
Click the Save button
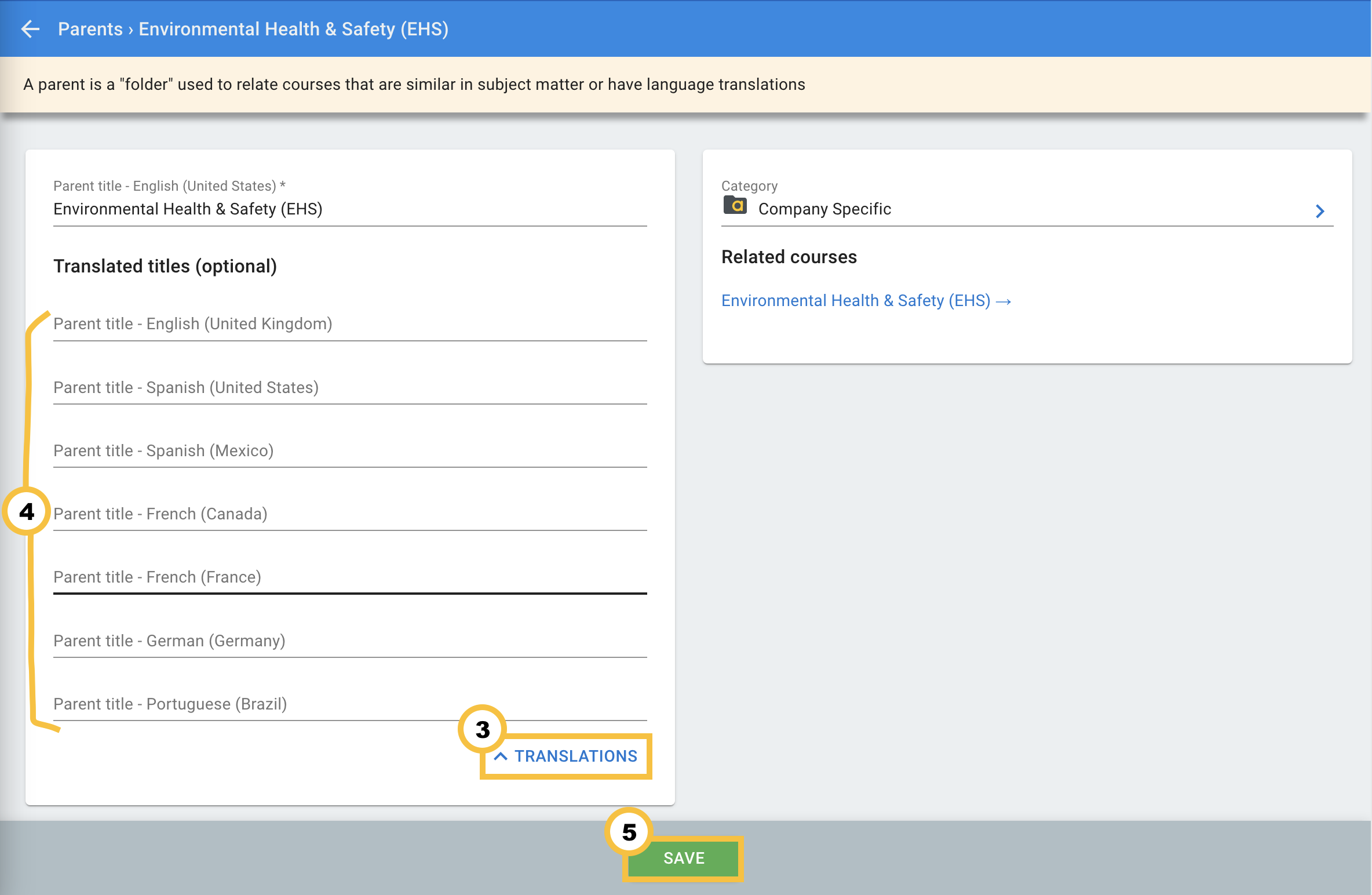coord(683,858)
